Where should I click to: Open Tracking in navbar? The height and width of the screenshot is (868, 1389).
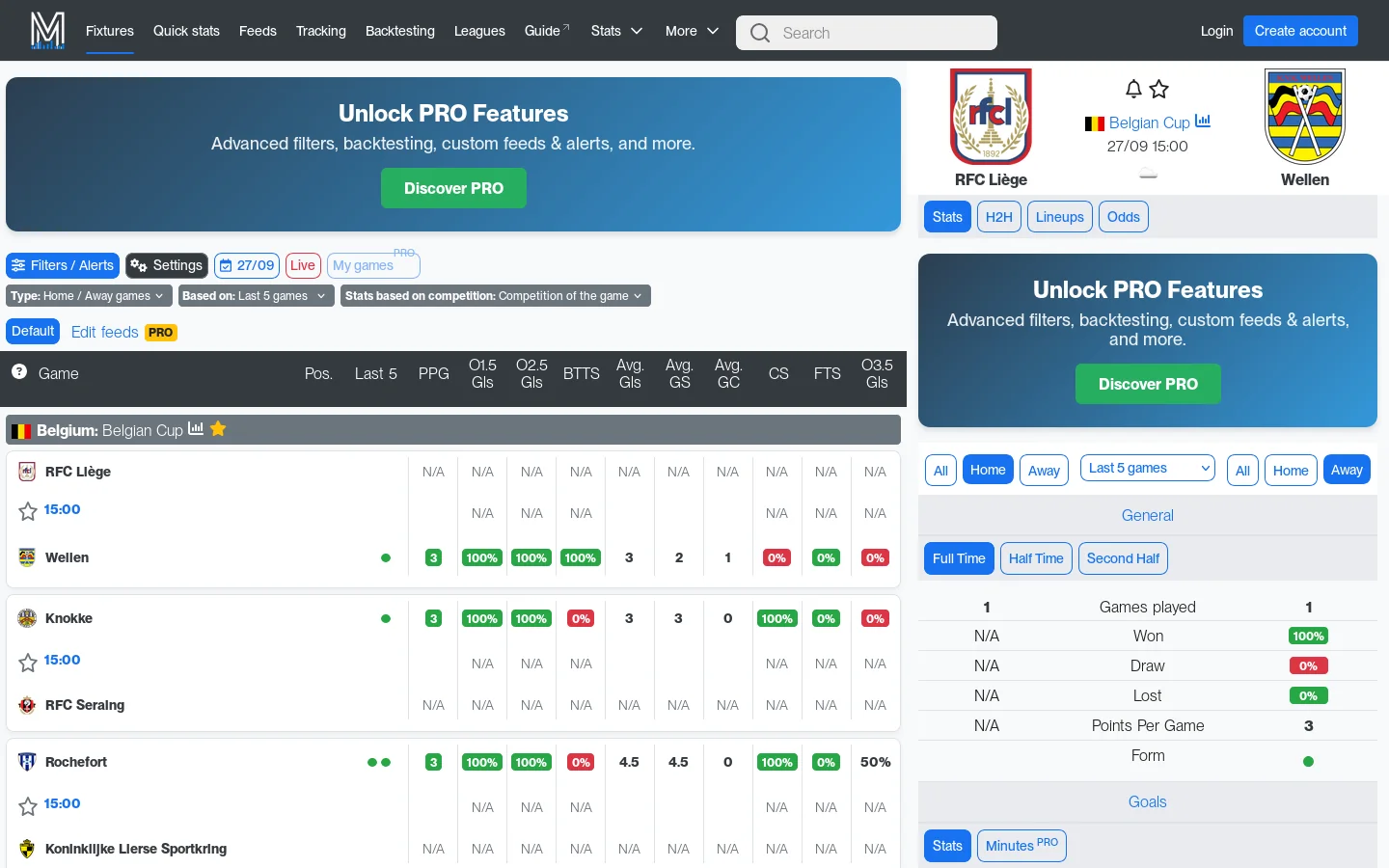coord(321,31)
